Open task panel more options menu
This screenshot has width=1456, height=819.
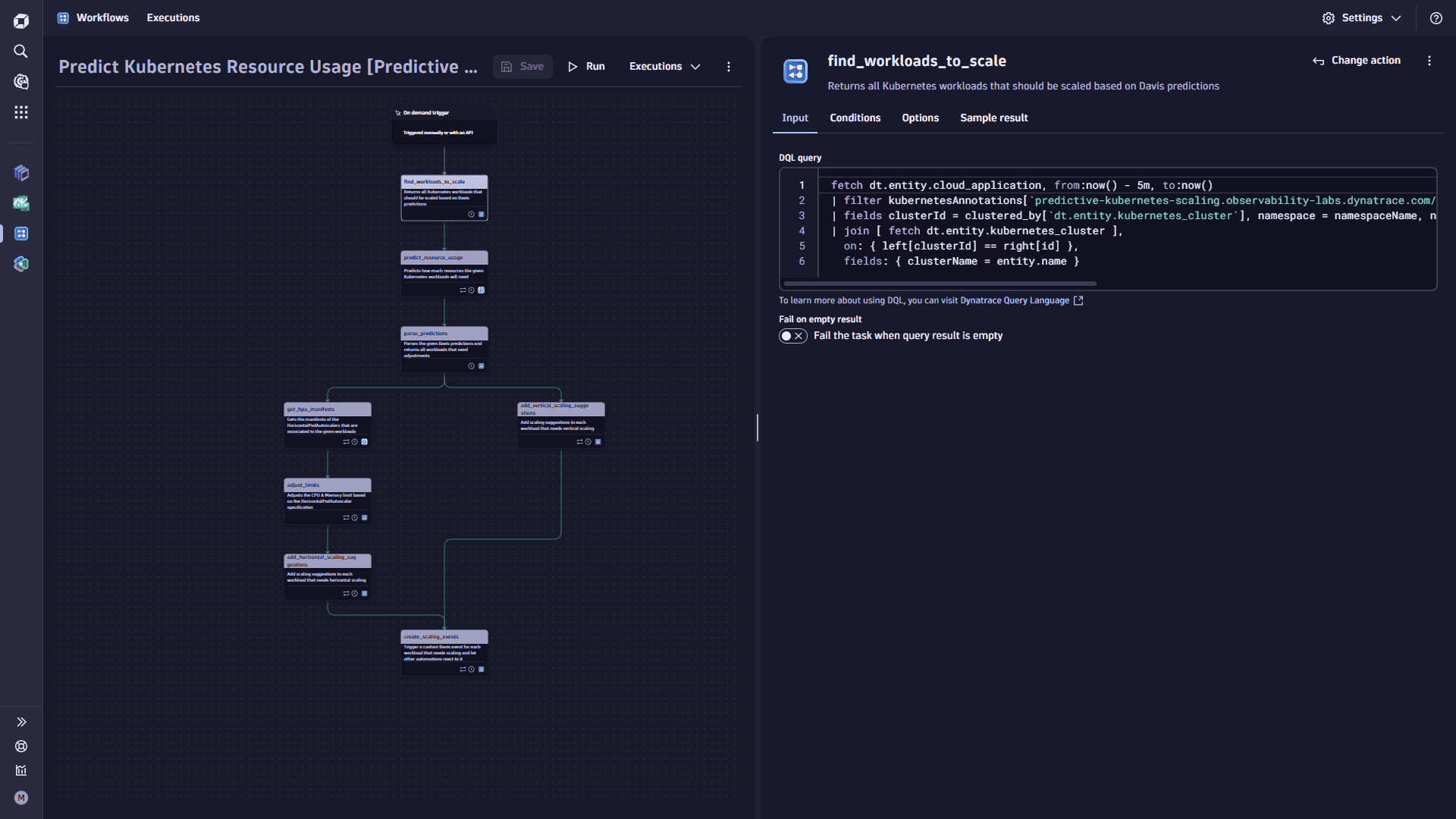click(1429, 61)
